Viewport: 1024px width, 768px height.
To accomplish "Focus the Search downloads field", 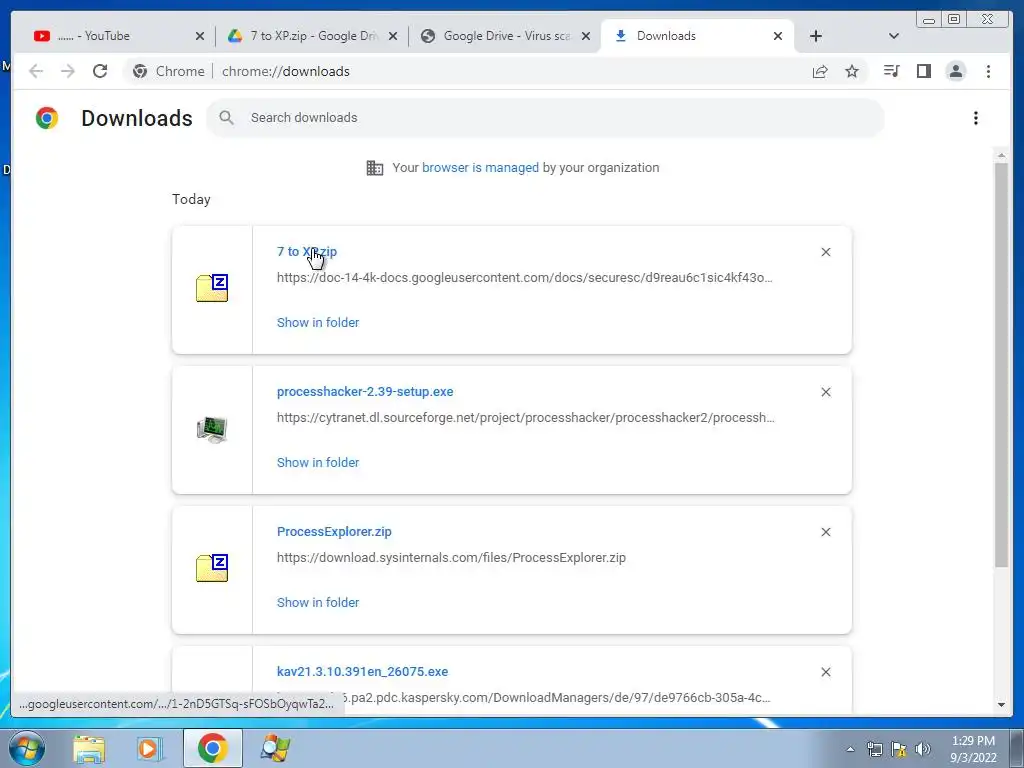I will coord(545,118).
